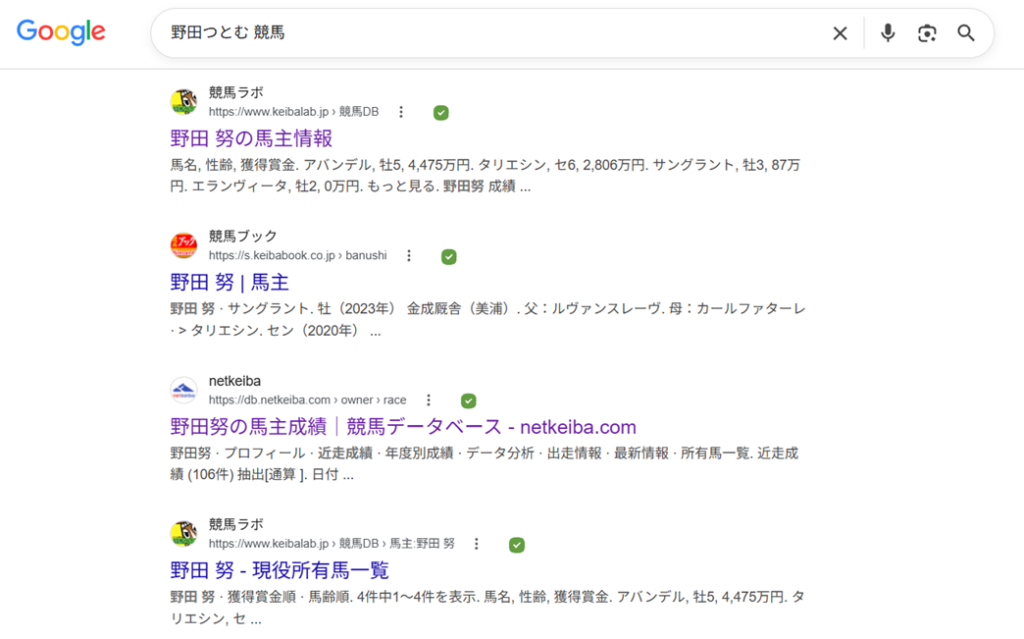The width and height of the screenshot is (1024, 639).
Task: Click snippet starting 馬名, 性齢, 獲得賞金
Action: pos(485,176)
